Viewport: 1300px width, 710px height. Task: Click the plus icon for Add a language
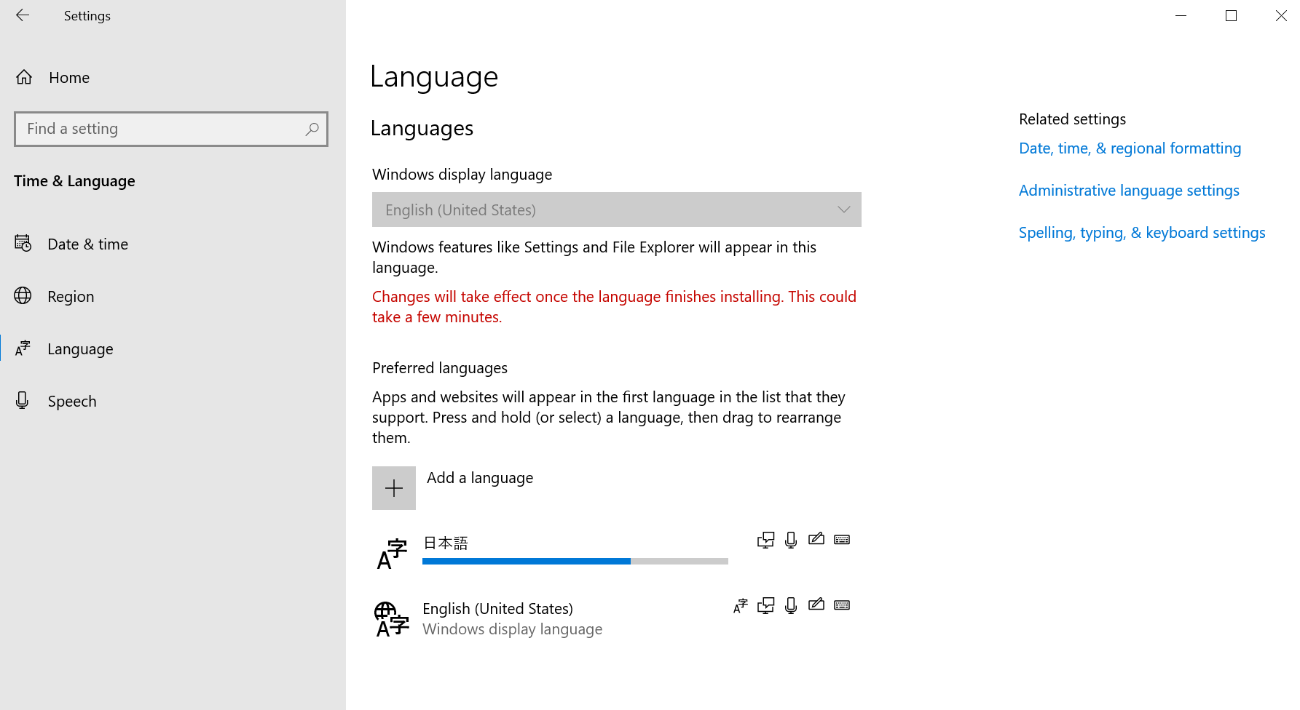394,488
